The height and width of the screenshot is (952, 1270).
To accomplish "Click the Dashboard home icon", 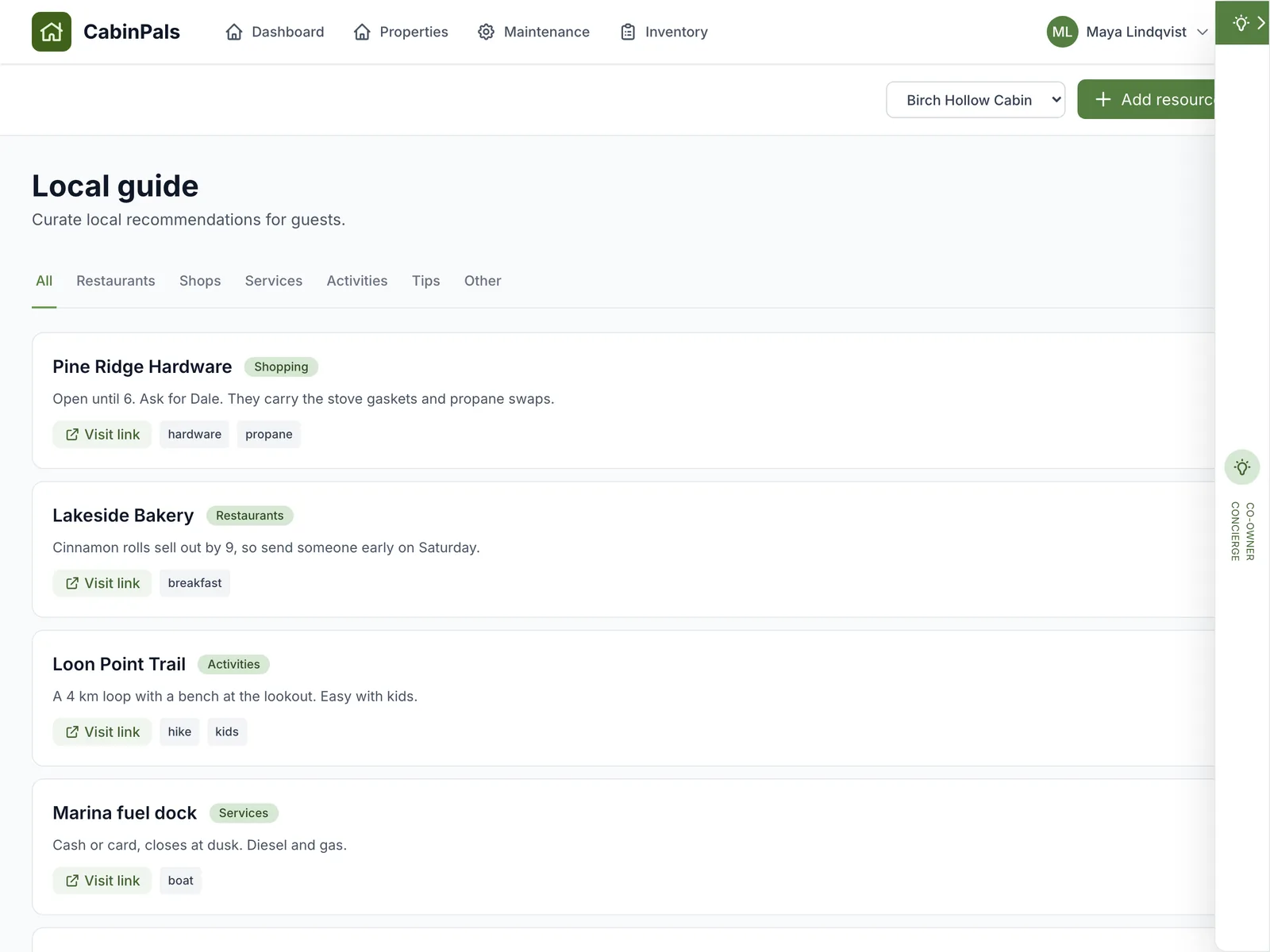I will [x=234, y=32].
